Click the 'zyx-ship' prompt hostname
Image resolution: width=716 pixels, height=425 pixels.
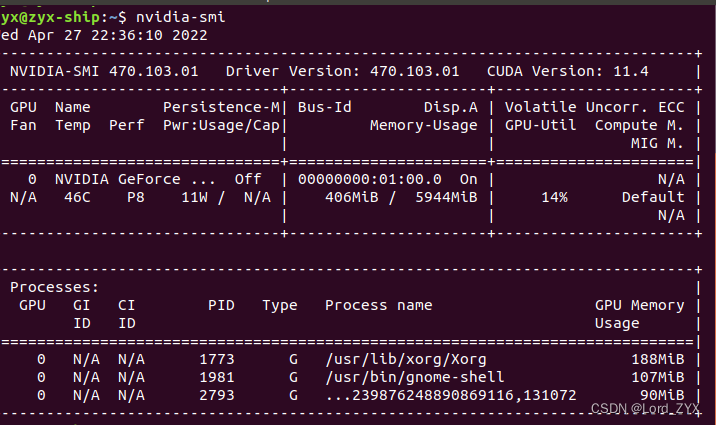pyautogui.click(x=63, y=17)
